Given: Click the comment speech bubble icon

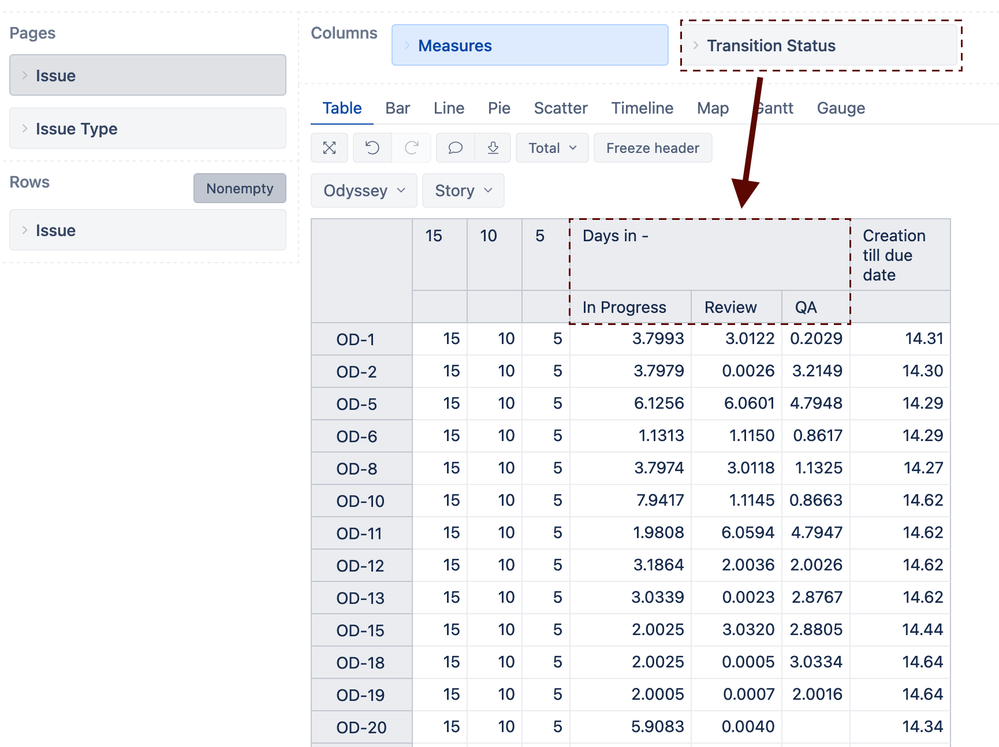Looking at the screenshot, I should click(455, 148).
